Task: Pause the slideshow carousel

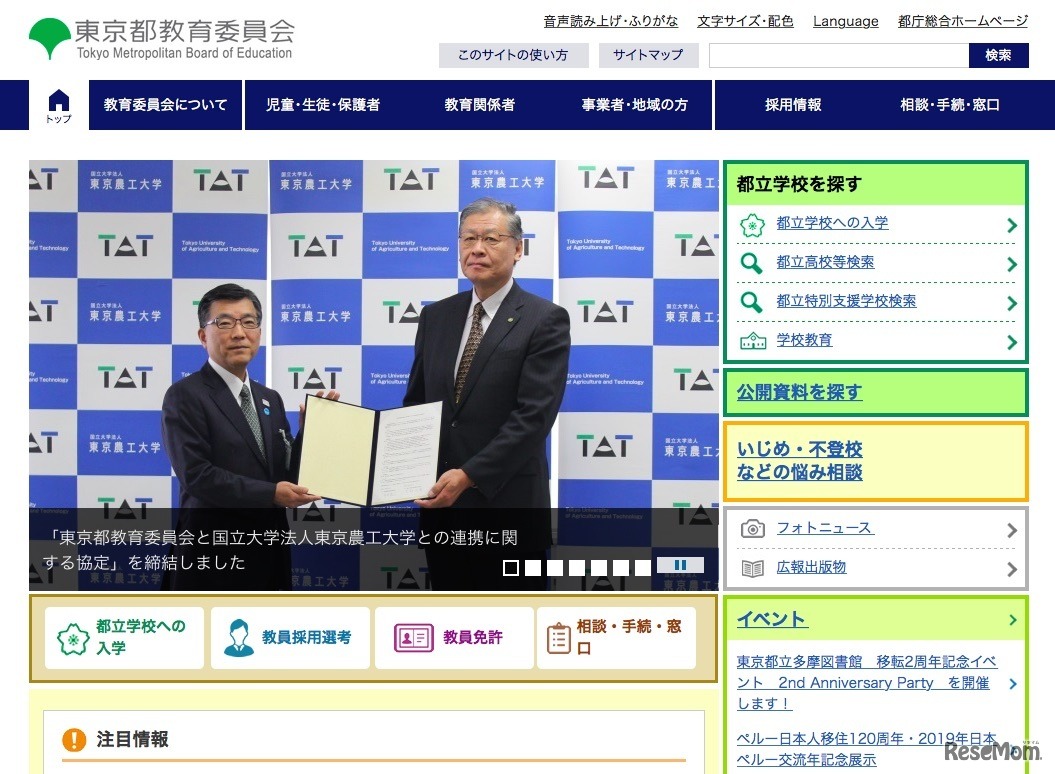Action: [x=680, y=565]
